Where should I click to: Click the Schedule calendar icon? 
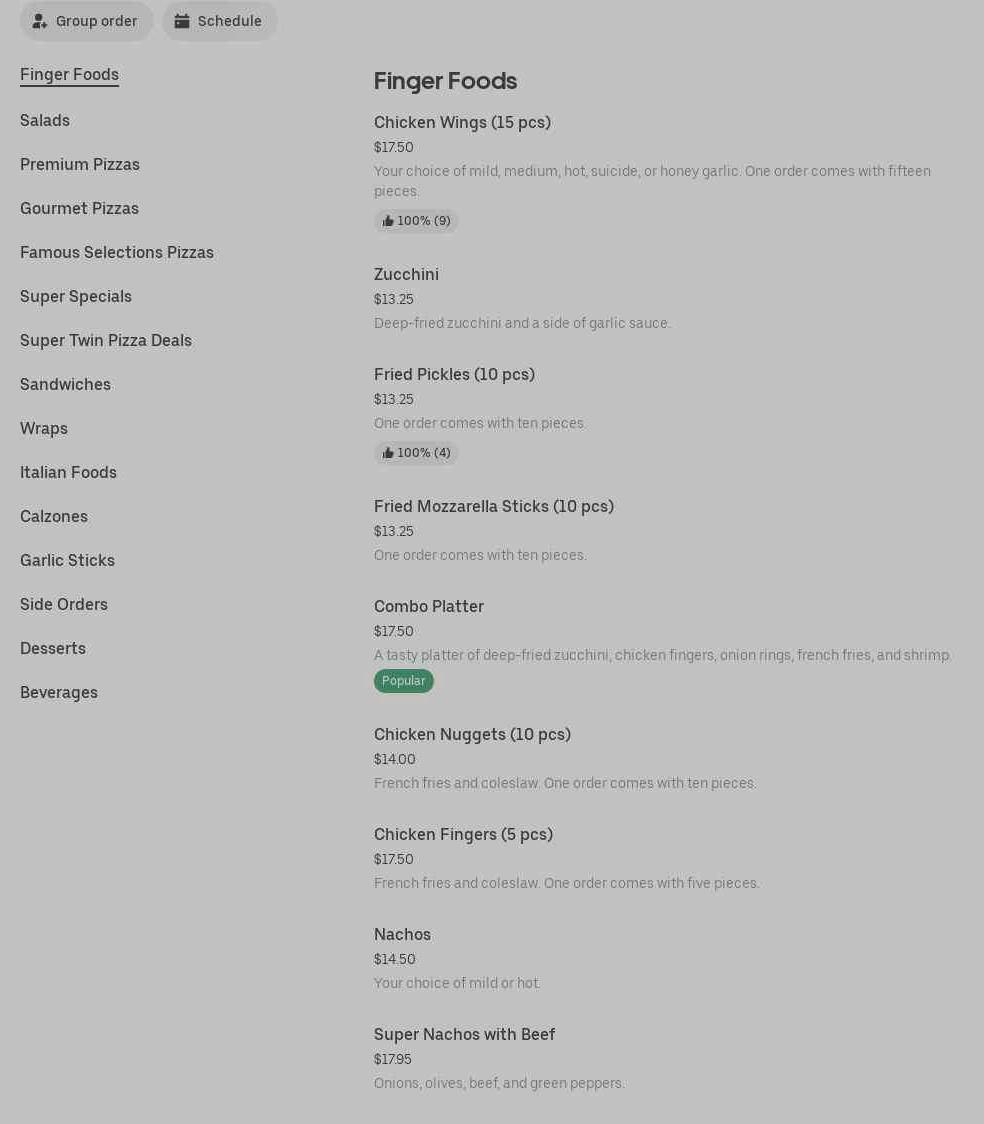182,21
